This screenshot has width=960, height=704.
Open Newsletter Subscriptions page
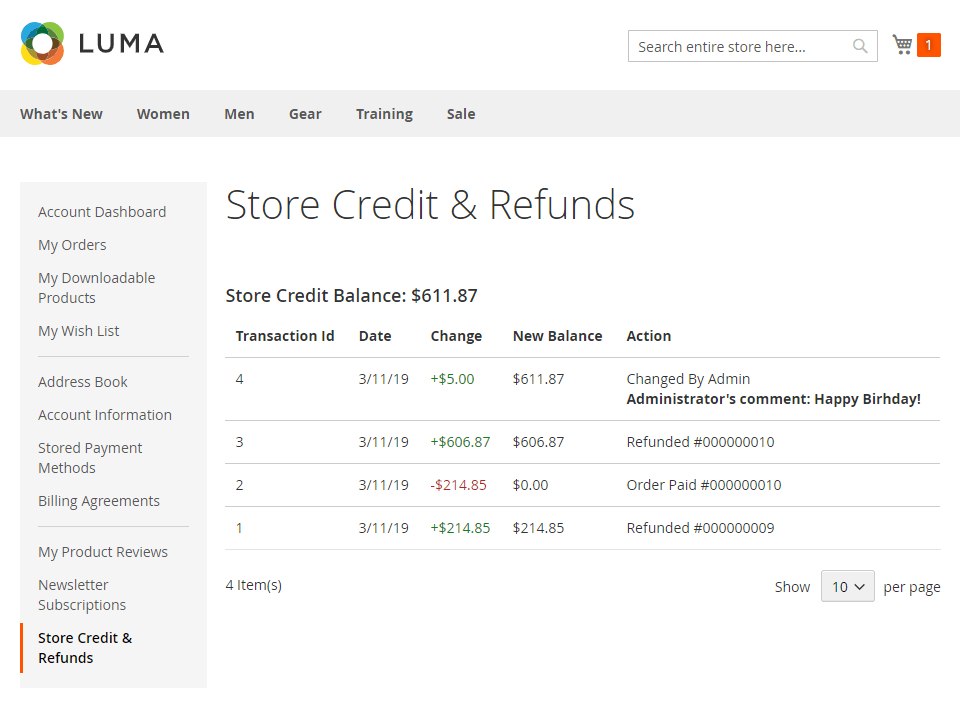click(82, 595)
